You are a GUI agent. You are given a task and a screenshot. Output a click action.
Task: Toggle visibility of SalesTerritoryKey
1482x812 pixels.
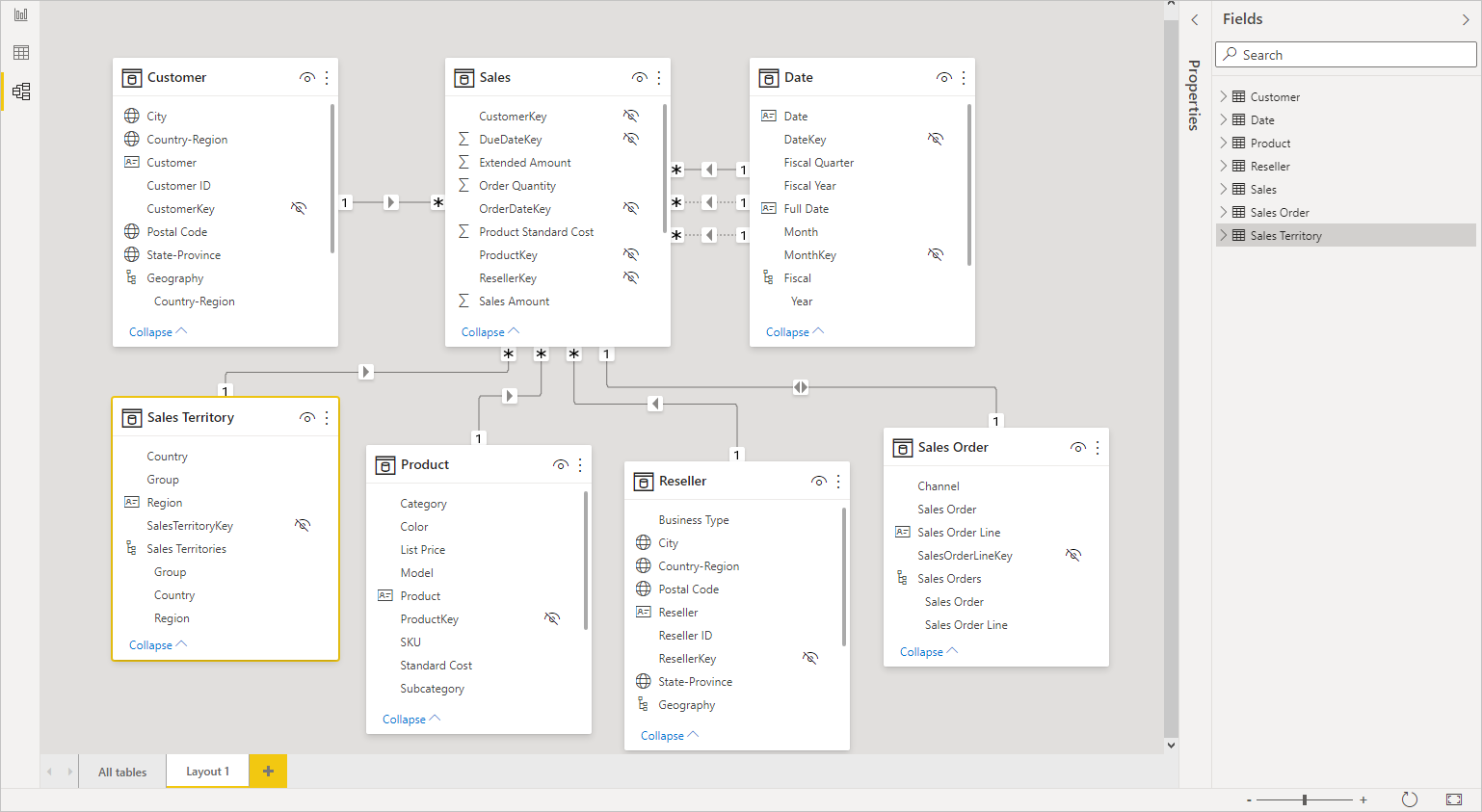point(302,525)
